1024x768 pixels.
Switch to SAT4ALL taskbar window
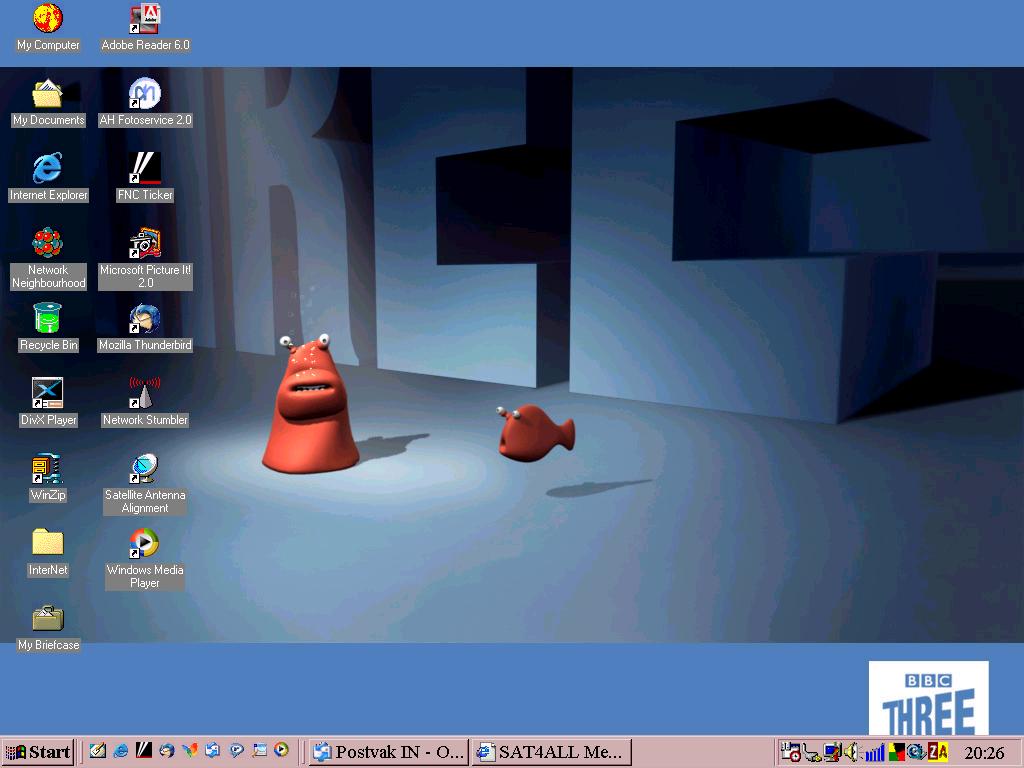click(x=552, y=752)
